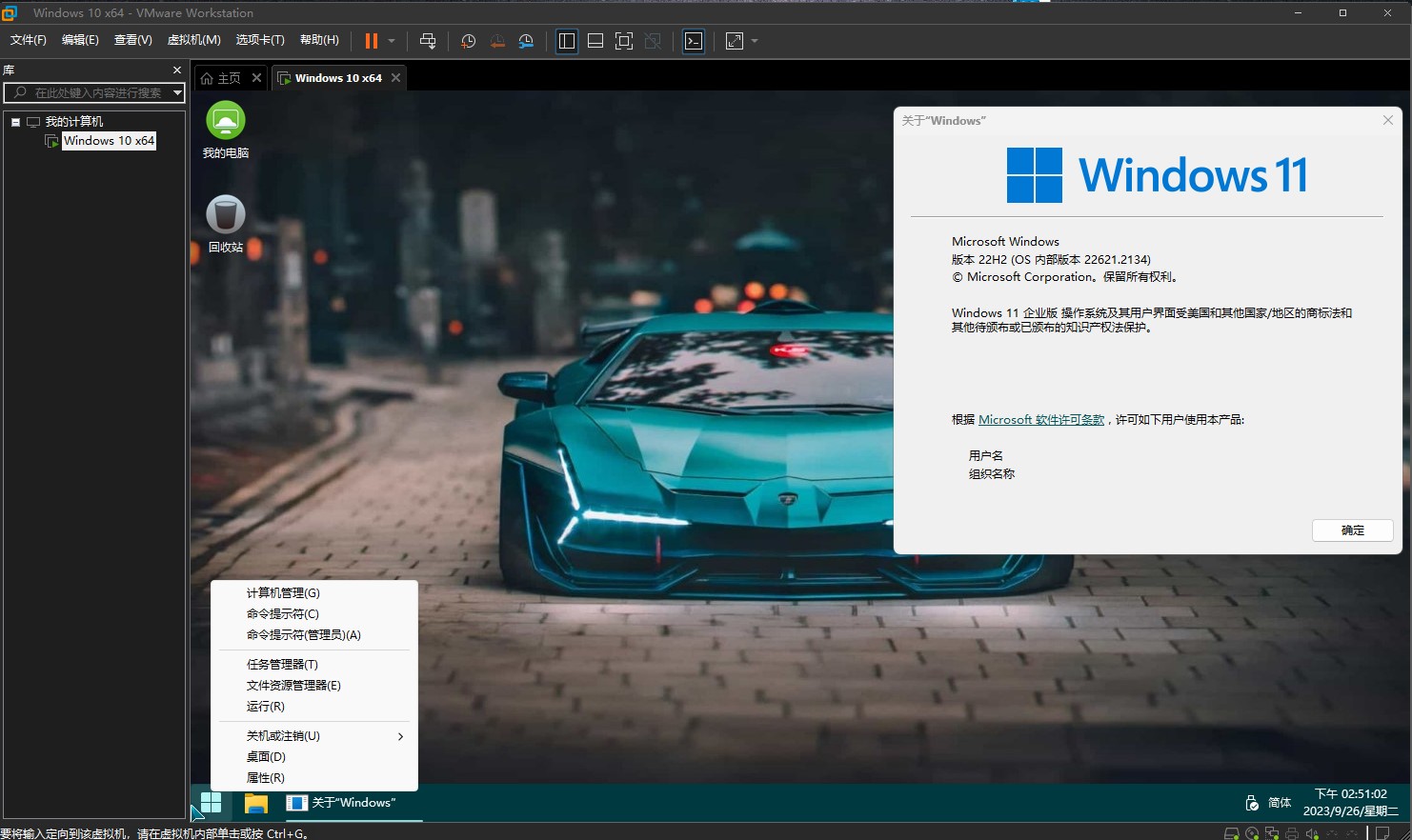The height and width of the screenshot is (840, 1412).
Task: Click the 我的电脑 desktop icon
Action: click(x=226, y=130)
